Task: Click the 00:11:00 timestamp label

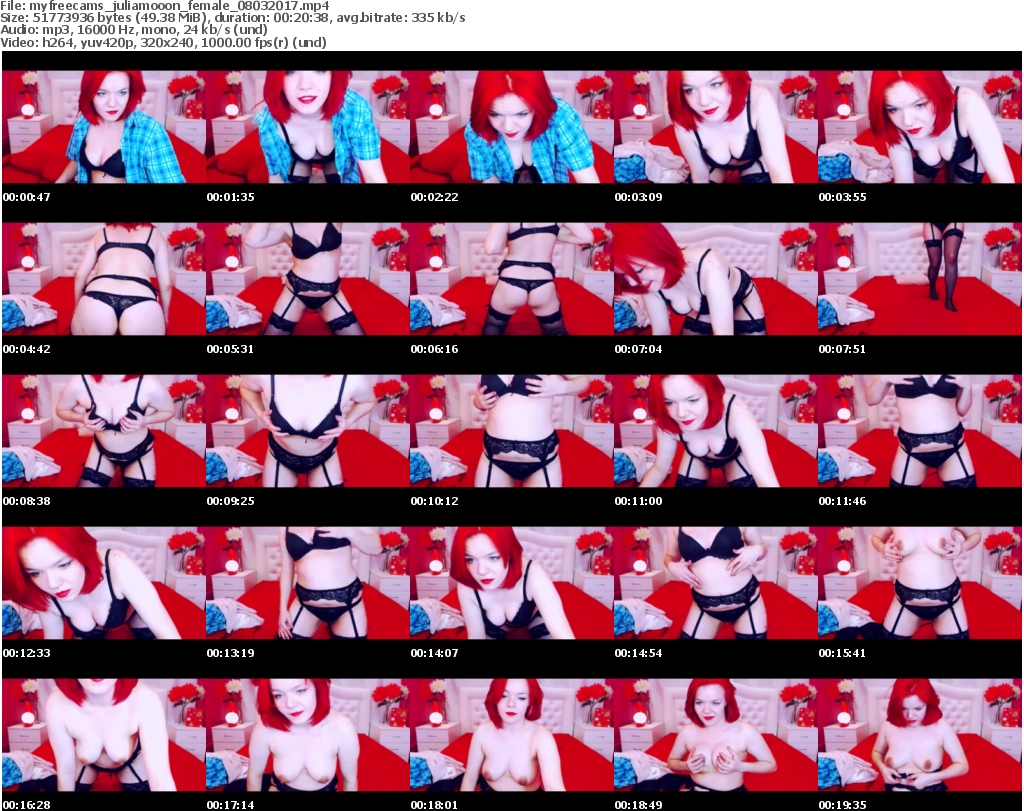Action: click(638, 501)
